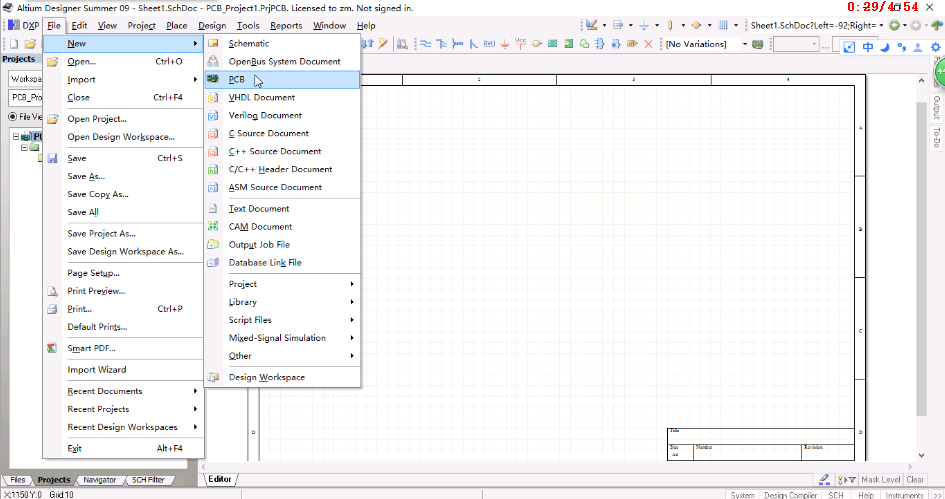Click Import Wizard in the File menu
The width and height of the screenshot is (945, 499).
tap(123, 370)
